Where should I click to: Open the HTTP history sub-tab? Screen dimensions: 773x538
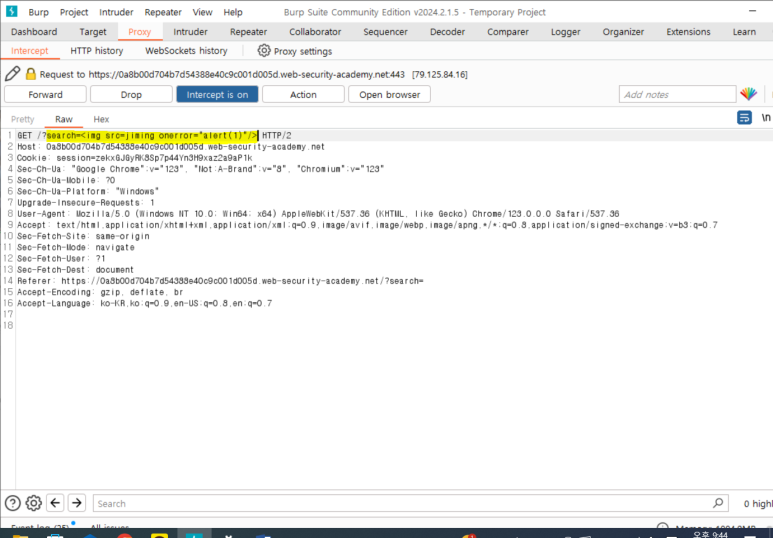click(97, 51)
